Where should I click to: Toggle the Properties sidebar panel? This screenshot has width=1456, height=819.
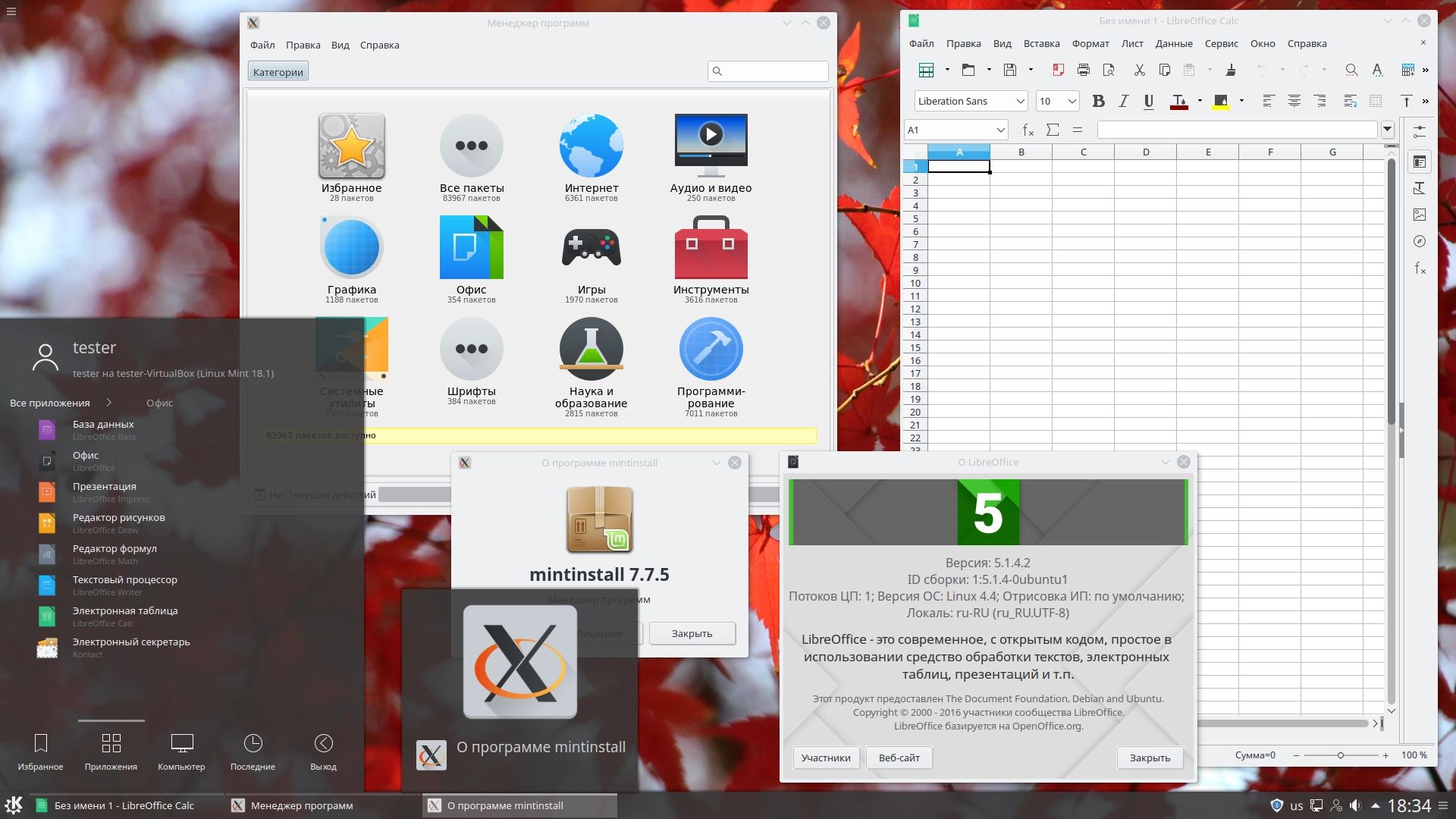[x=1420, y=162]
